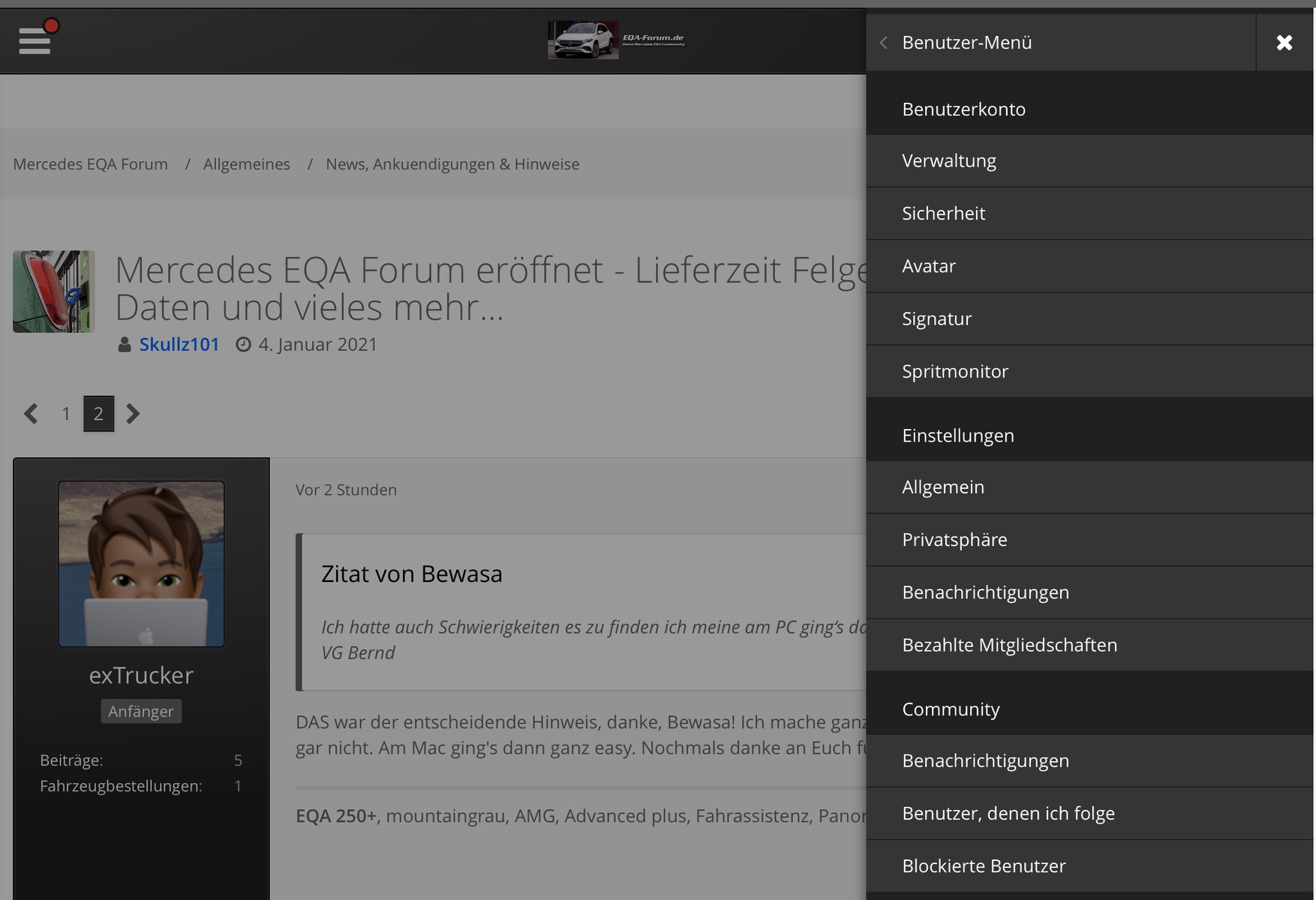
Task: Close the Benutzer-Menü with X icon
Action: [x=1284, y=43]
